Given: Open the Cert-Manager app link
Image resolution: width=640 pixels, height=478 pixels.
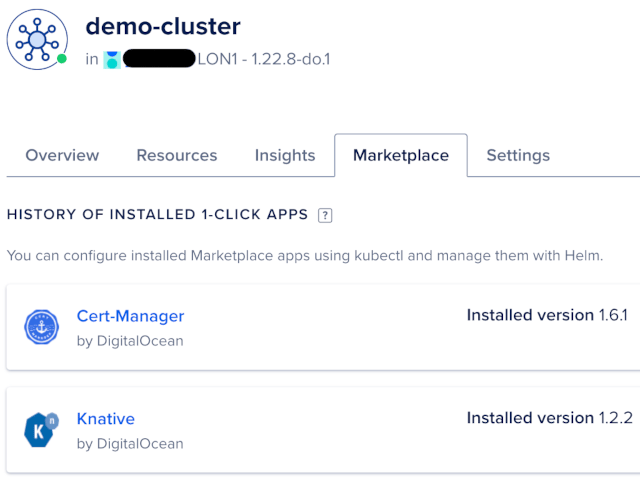Looking at the screenshot, I should click(130, 316).
